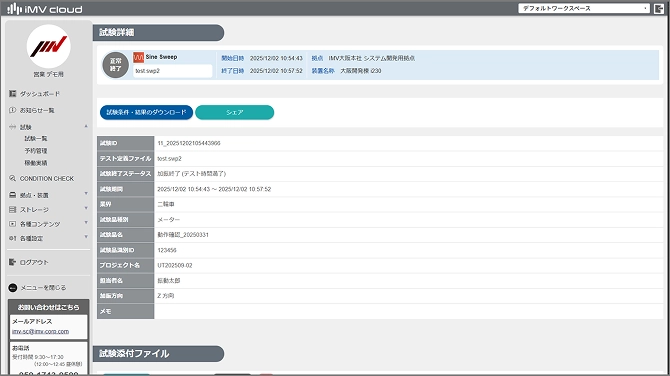Select the UT202509.02 project name
Viewport: 670px width, 376px height.
pos(175,265)
